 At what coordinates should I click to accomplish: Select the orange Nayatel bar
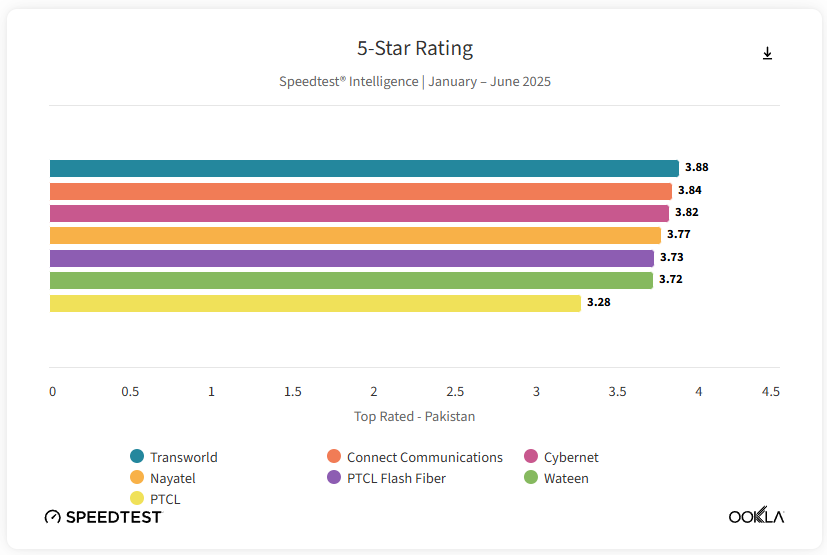355,235
